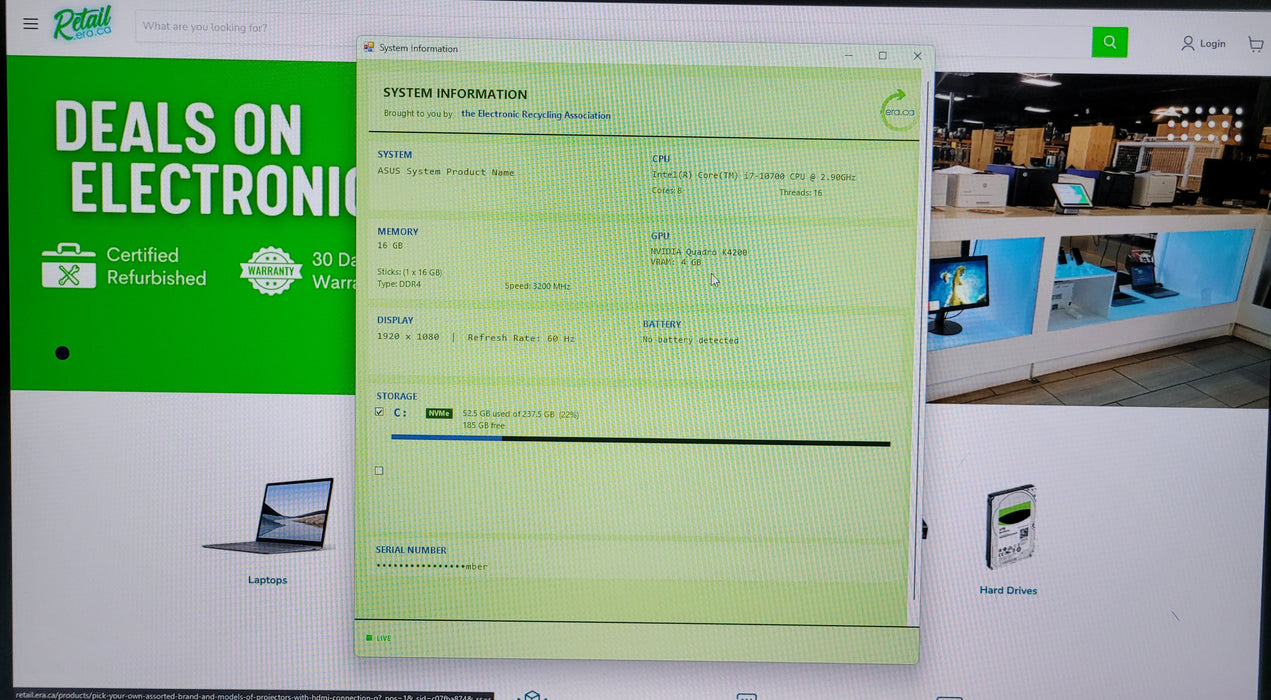This screenshot has height=700, width=1271.
Task: Click the 'Threads: 16' value
Action: 800,192
